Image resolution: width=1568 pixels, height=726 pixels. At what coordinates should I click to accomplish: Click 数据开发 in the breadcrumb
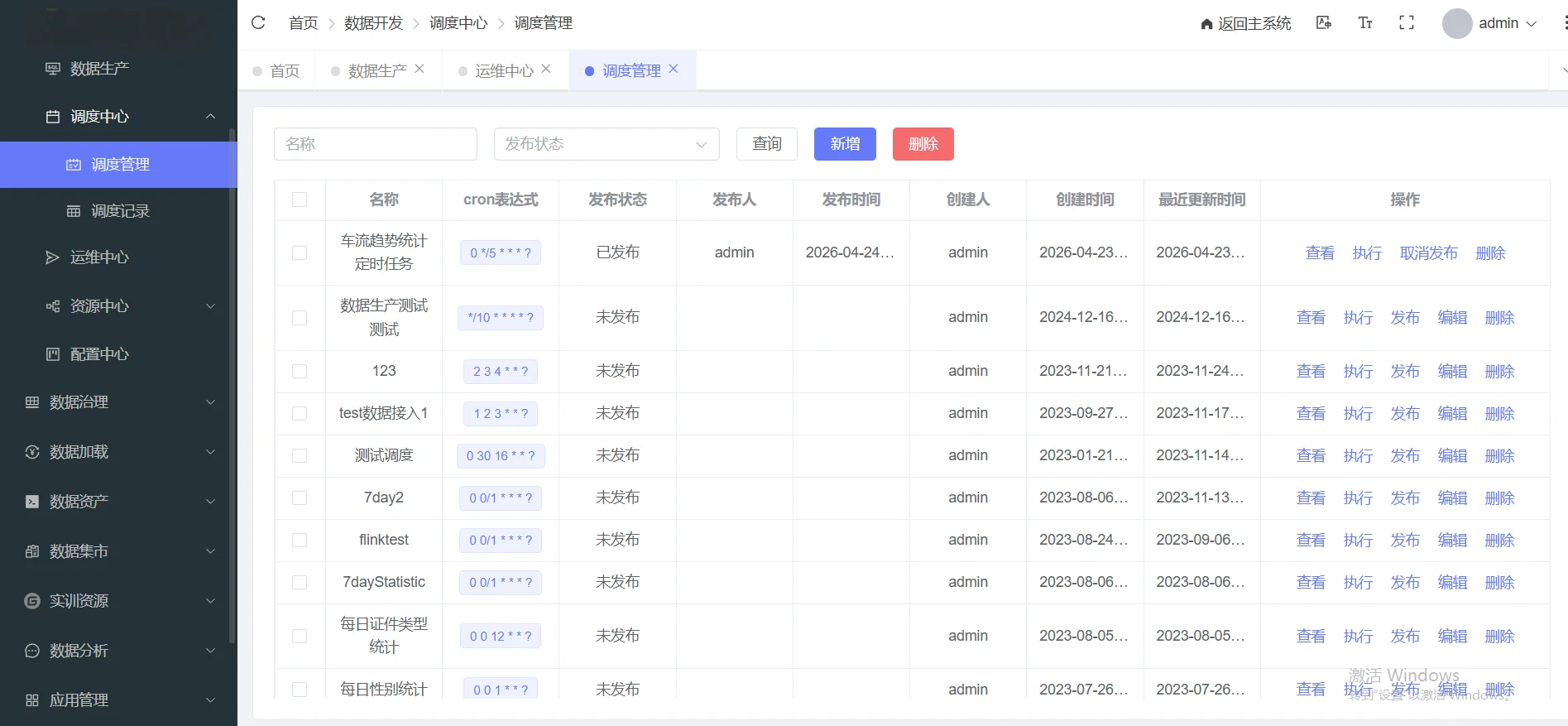[373, 23]
